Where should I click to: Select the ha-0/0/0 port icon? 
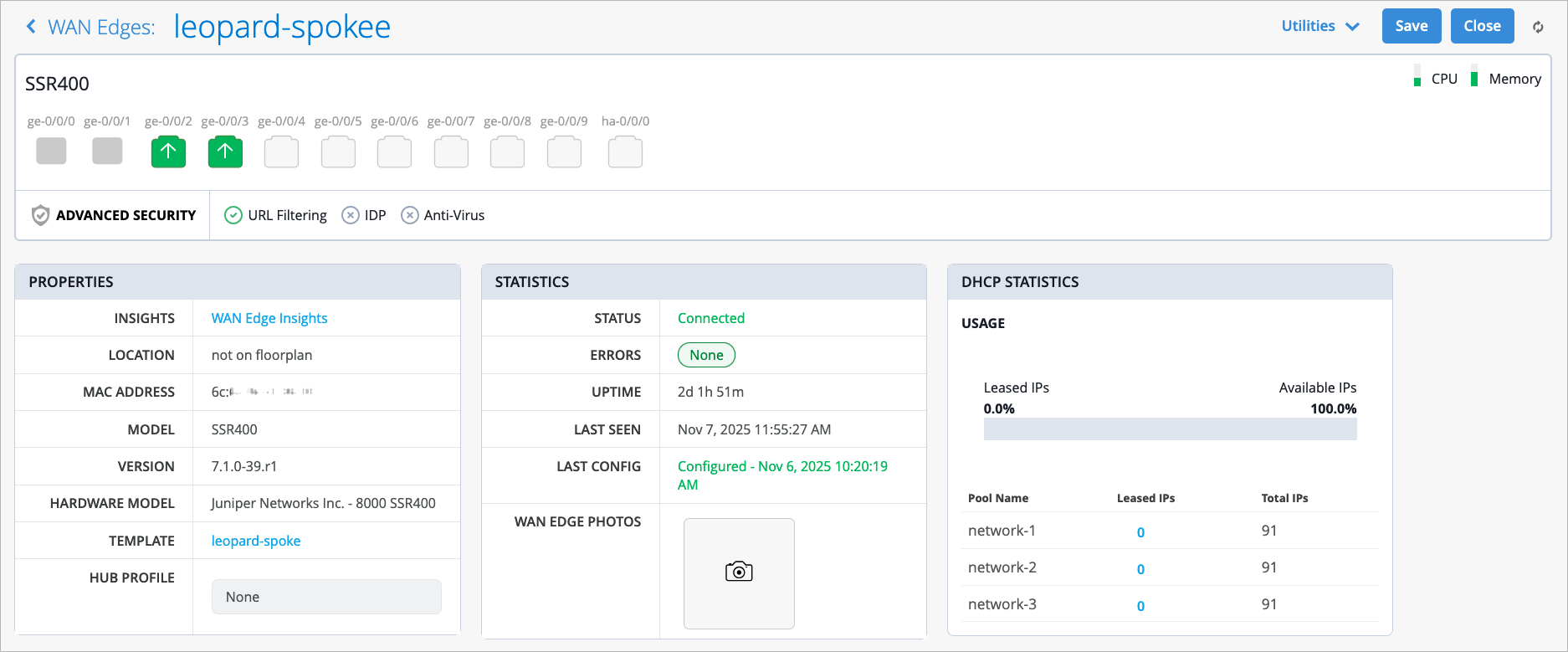625,152
